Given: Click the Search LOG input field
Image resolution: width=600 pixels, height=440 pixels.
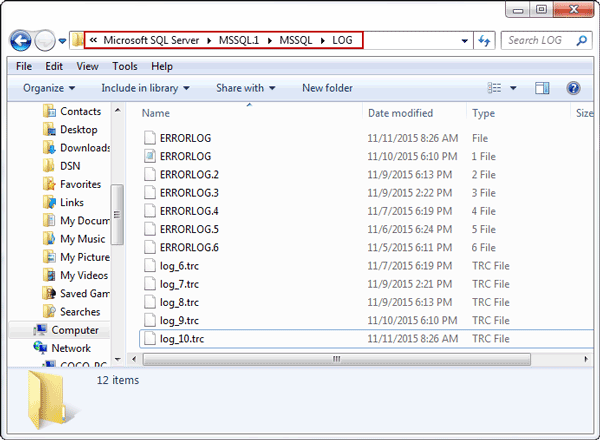Looking at the screenshot, I should (x=536, y=41).
